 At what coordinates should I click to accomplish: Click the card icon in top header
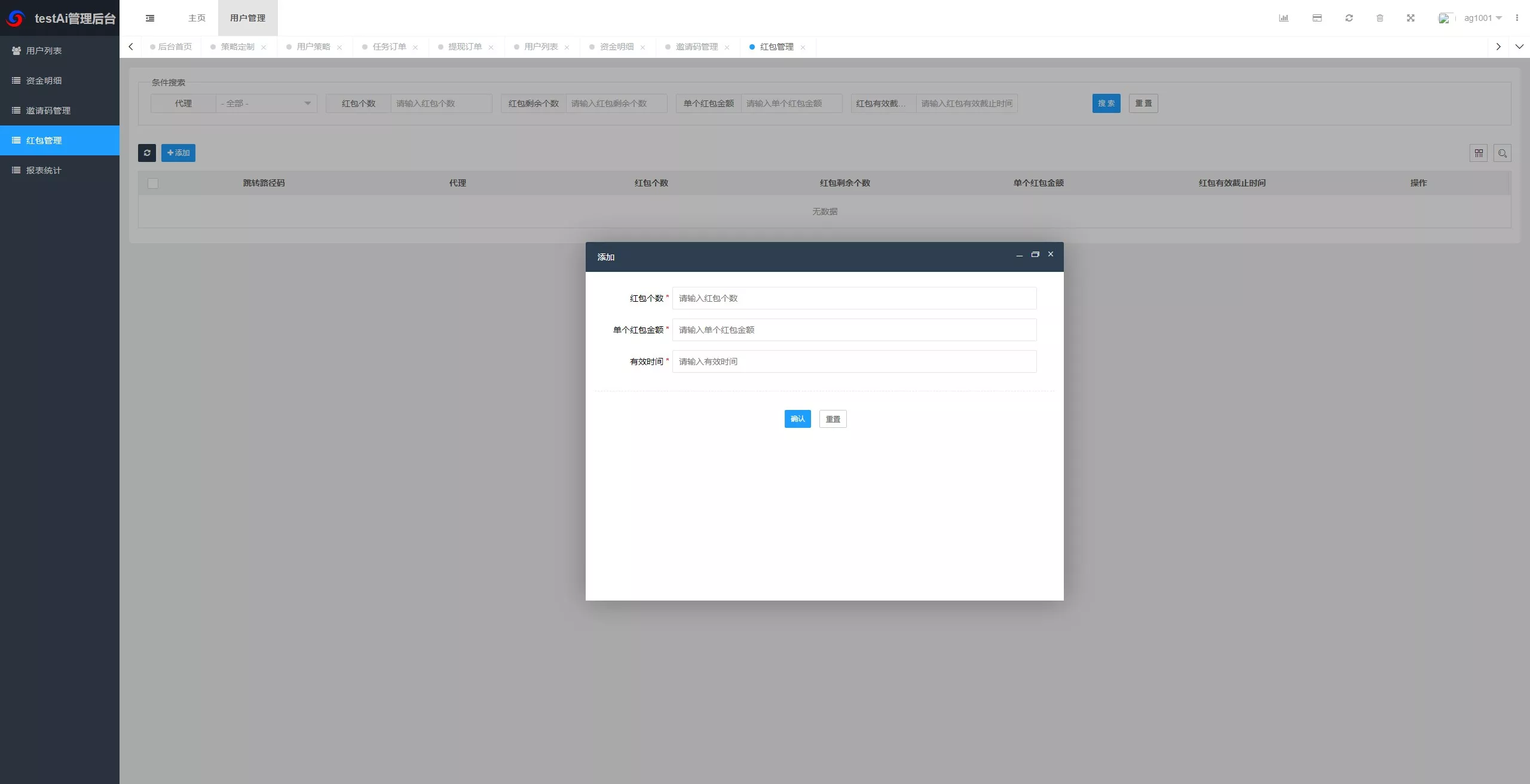point(1317,18)
